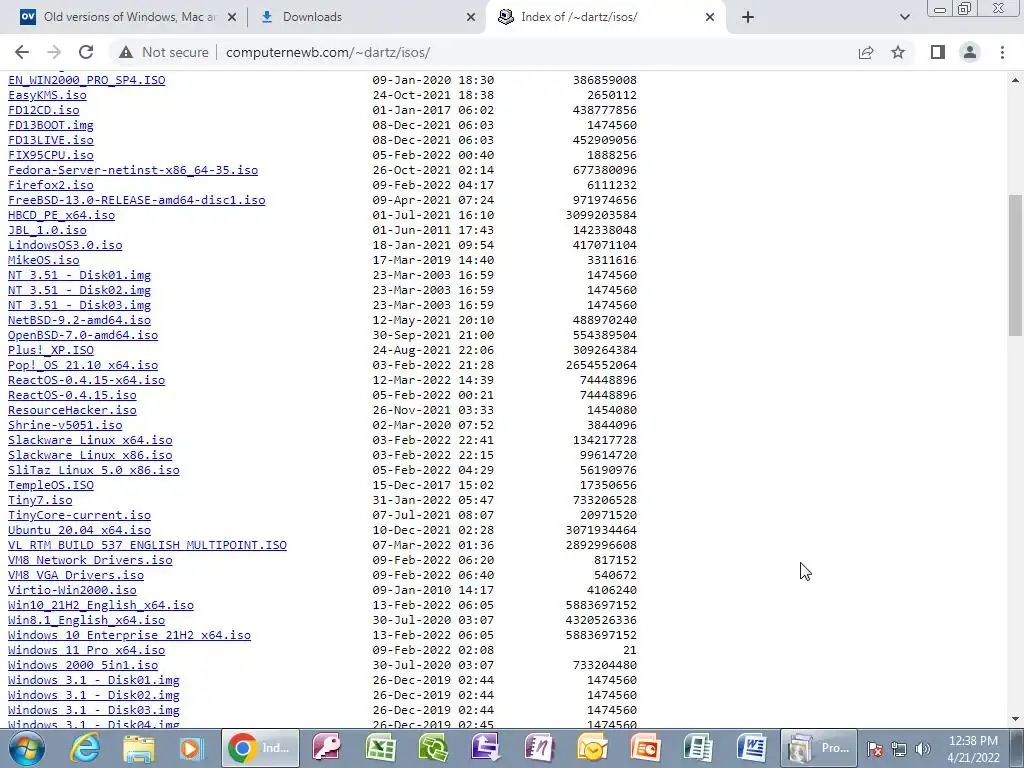Screen dimensions: 1024x768
Task: Download OpenBSD-7.0-amd64.iso
Action: coord(83,335)
